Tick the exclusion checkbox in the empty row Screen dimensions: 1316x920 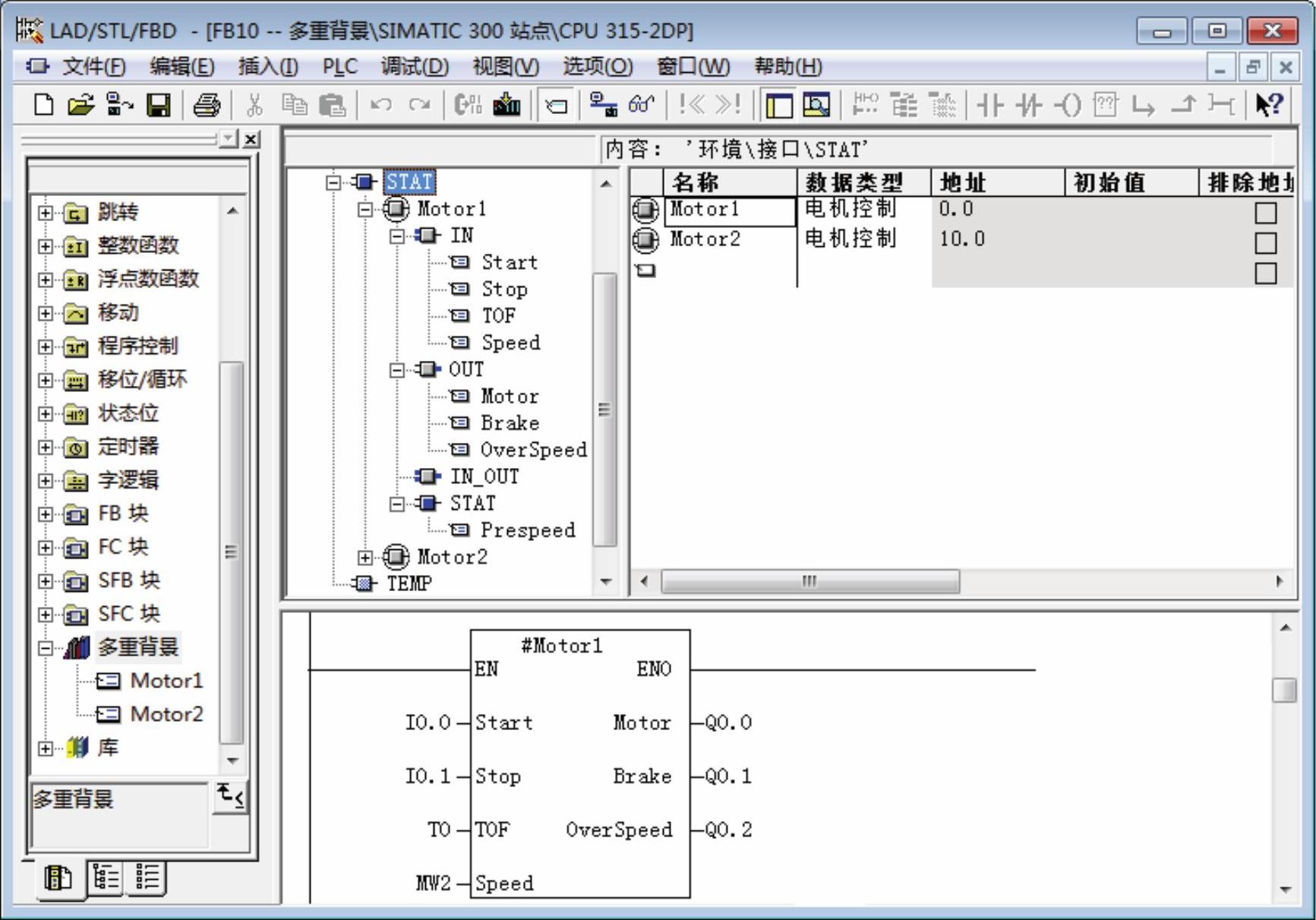(x=1265, y=273)
